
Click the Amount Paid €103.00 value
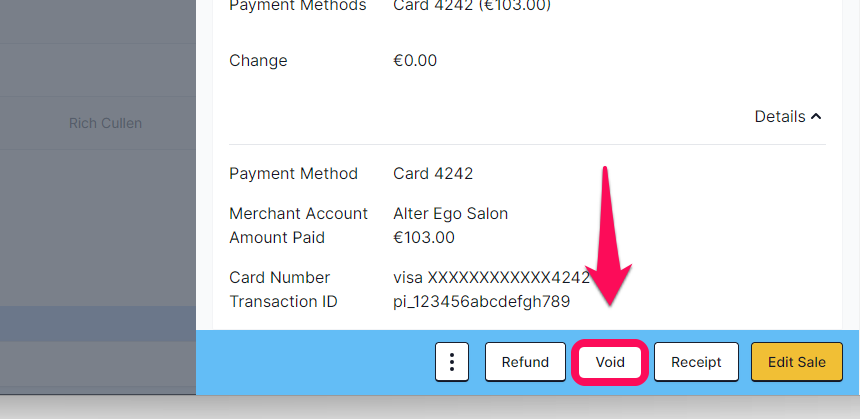click(424, 237)
